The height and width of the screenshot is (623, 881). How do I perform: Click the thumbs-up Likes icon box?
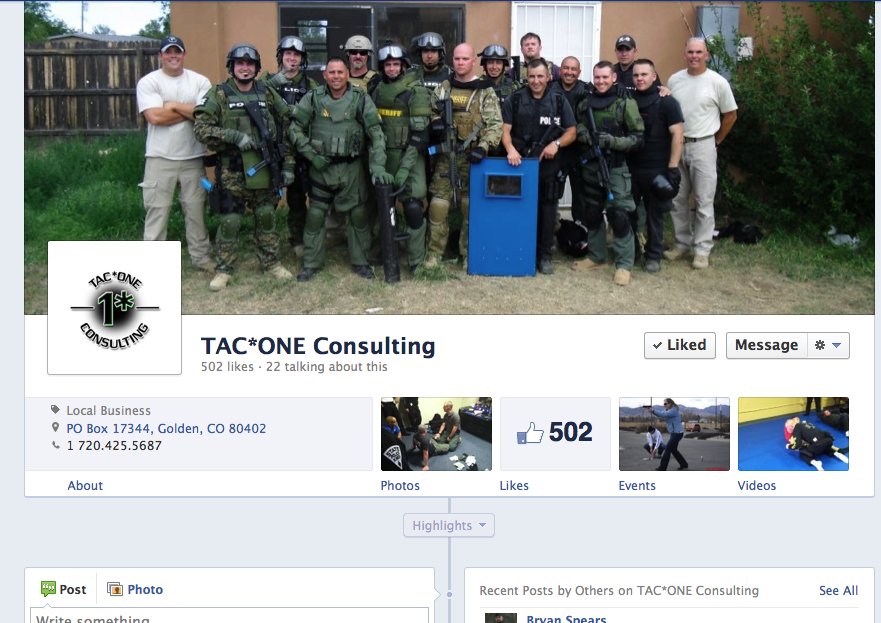point(555,434)
